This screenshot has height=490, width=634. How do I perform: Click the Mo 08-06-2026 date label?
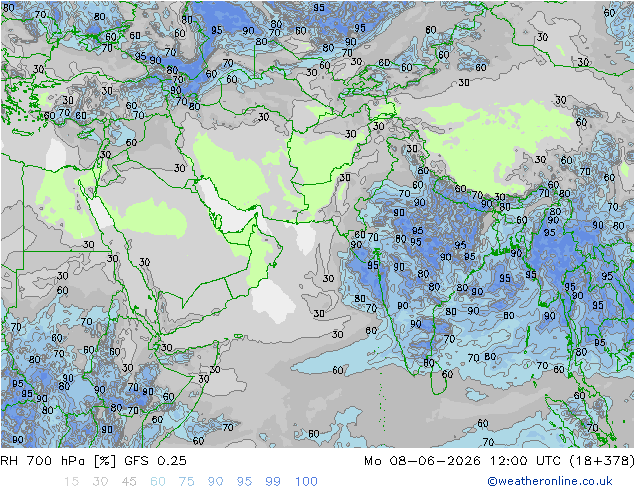click(x=423, y=461)
